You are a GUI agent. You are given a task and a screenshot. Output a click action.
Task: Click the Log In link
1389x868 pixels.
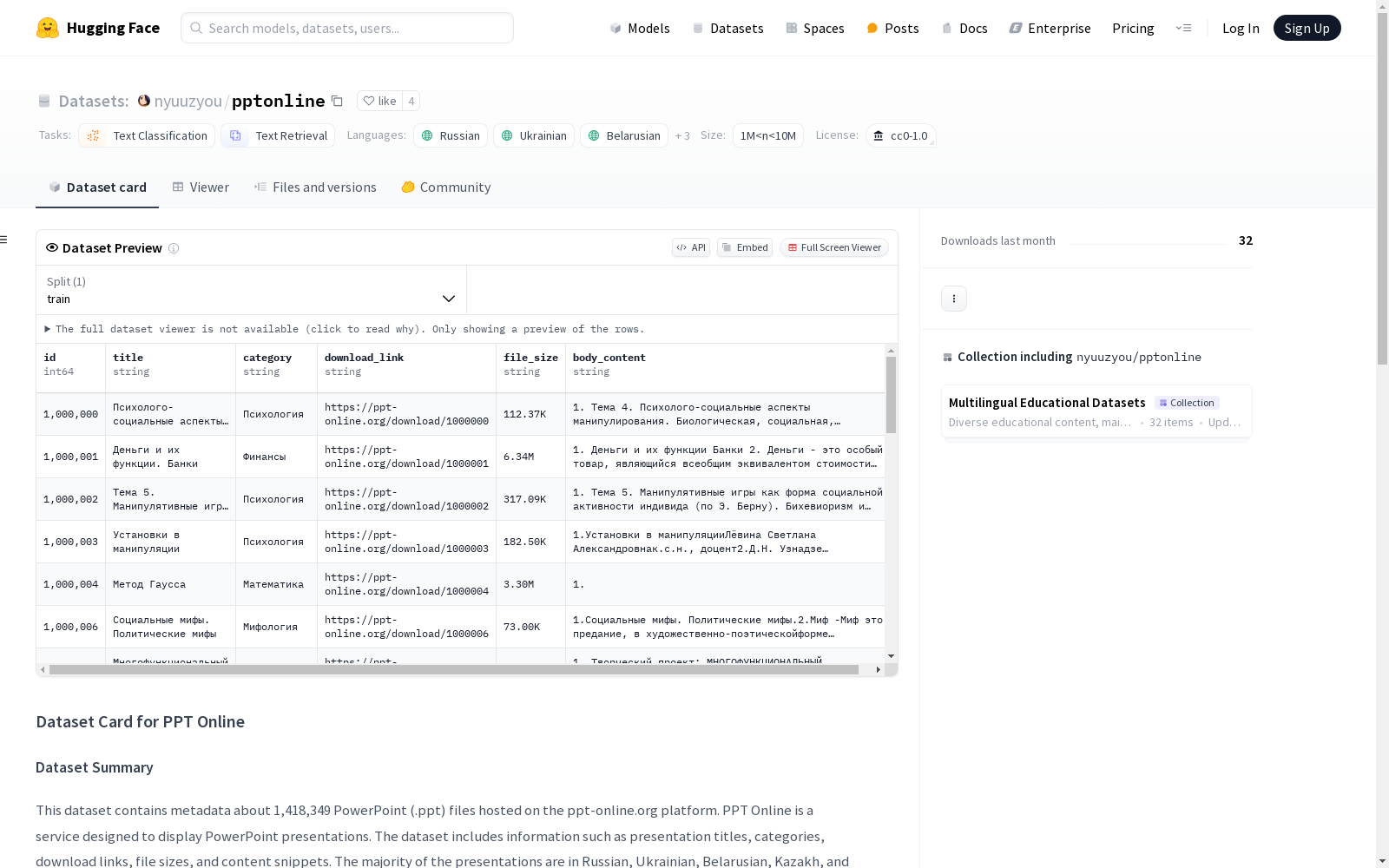point(1241,28)
